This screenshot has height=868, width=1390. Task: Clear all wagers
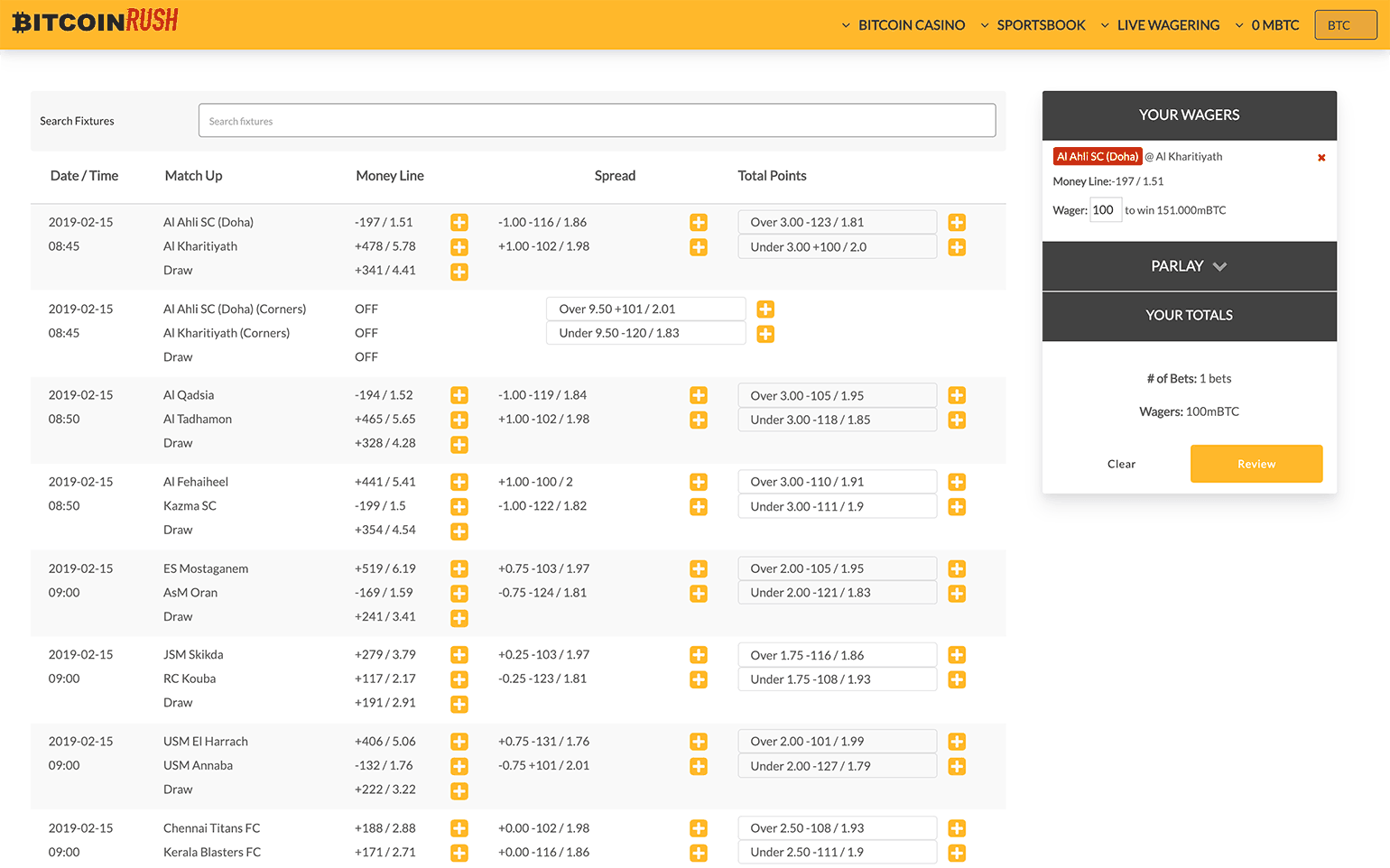1121,464
